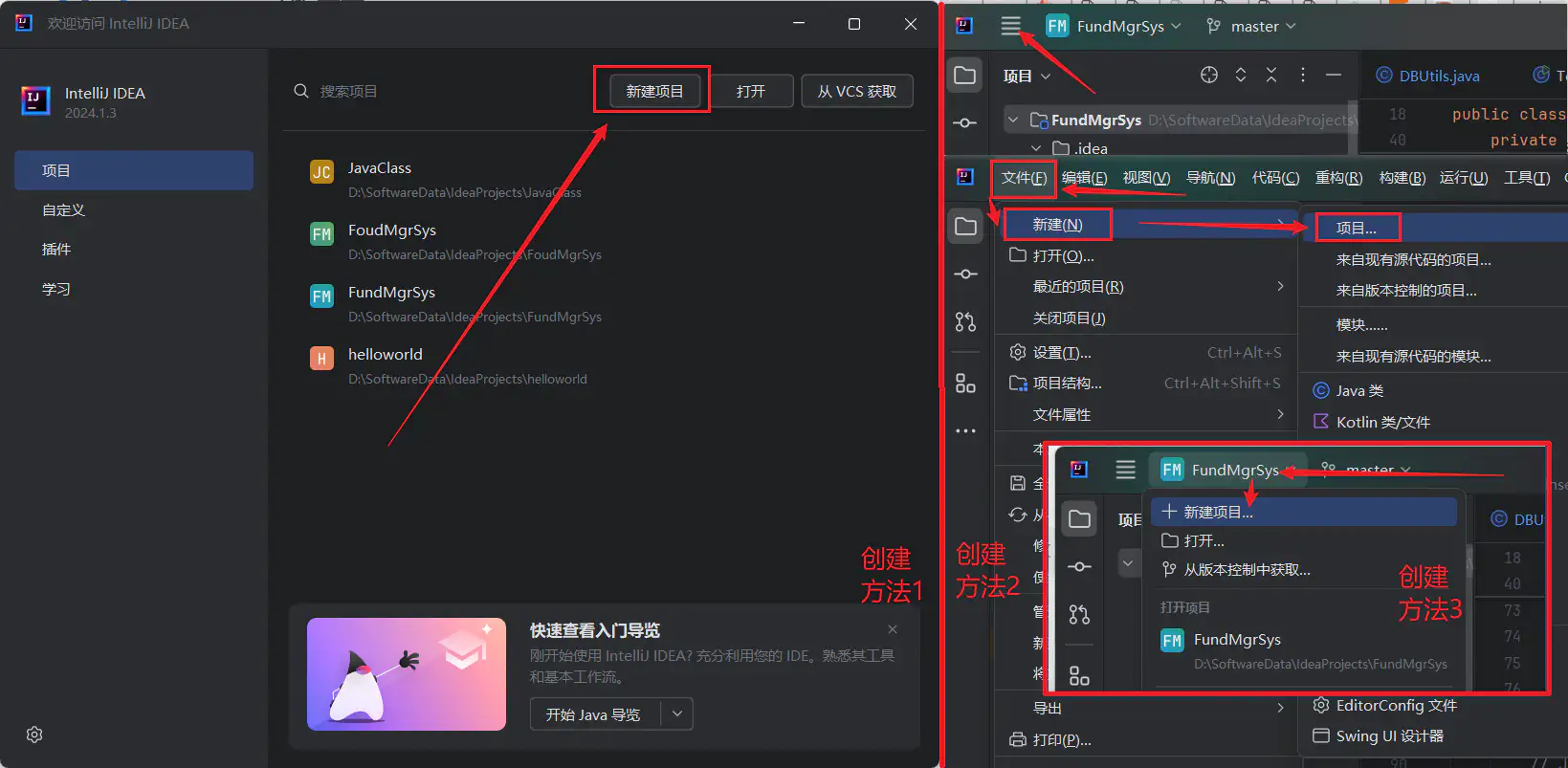The height and width of the screenshot is (768, 1568).
Task: Open the 运行(U) menu
Action: (x=1464, y=178)
